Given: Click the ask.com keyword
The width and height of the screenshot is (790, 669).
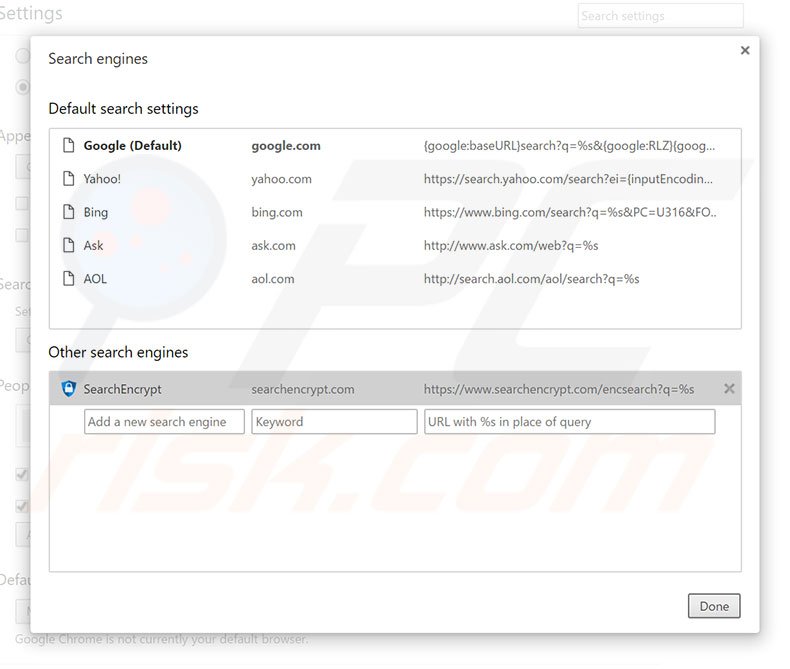Looking at the screenshot, I should (274, 245).
